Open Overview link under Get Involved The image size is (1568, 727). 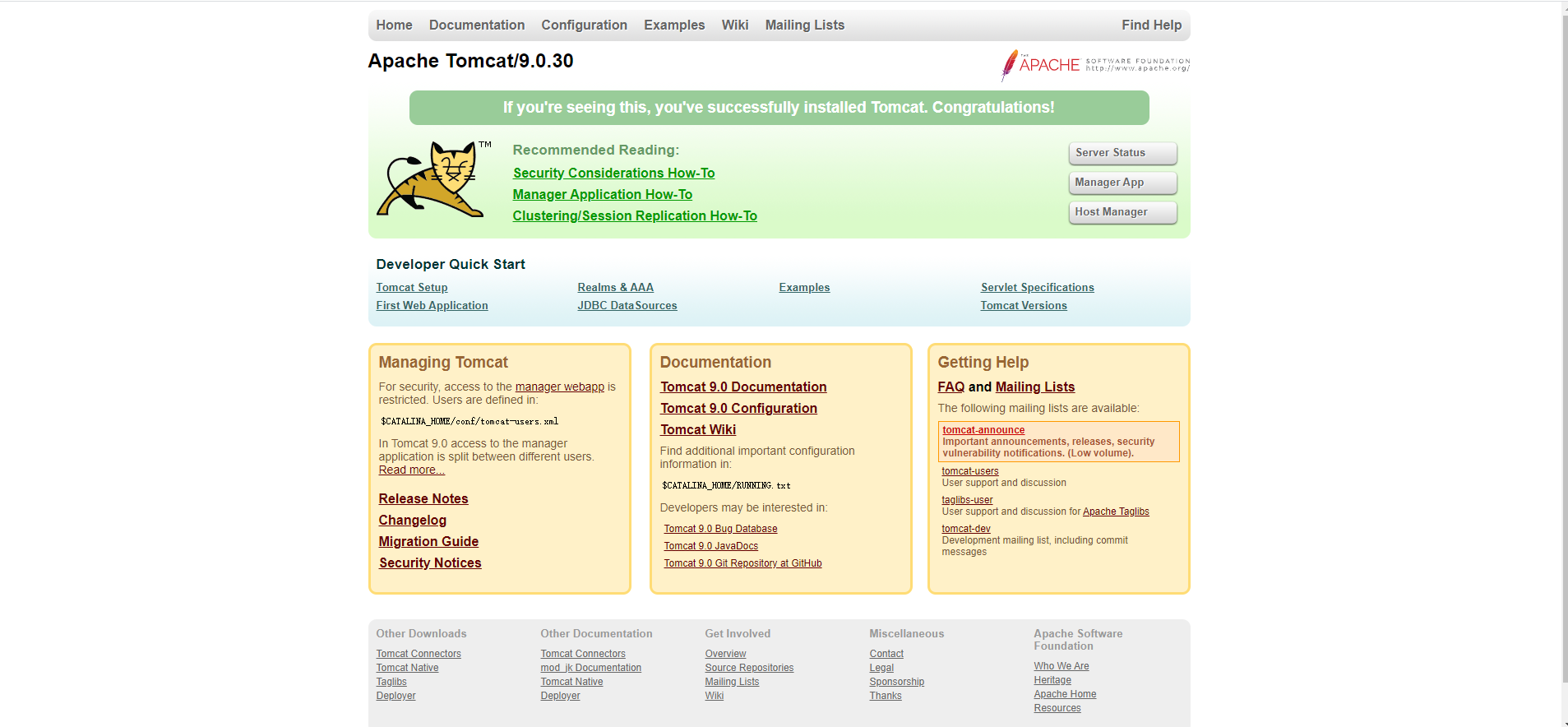725,654
